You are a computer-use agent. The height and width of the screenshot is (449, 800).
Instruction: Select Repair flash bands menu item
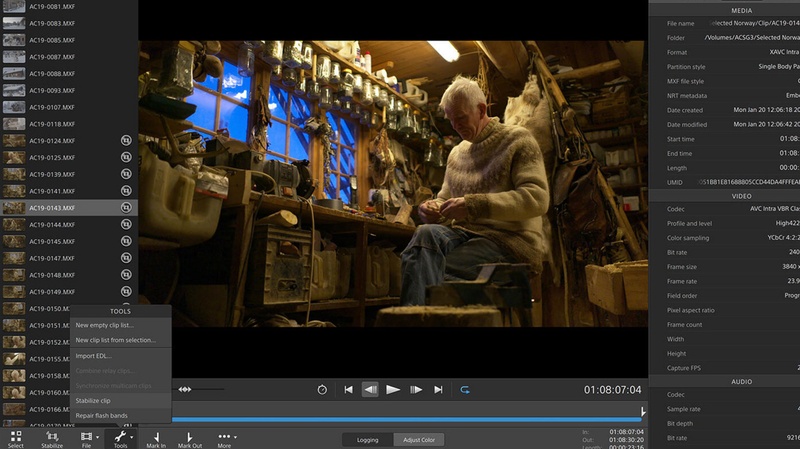pyautogui.click(x=101, y=415)
